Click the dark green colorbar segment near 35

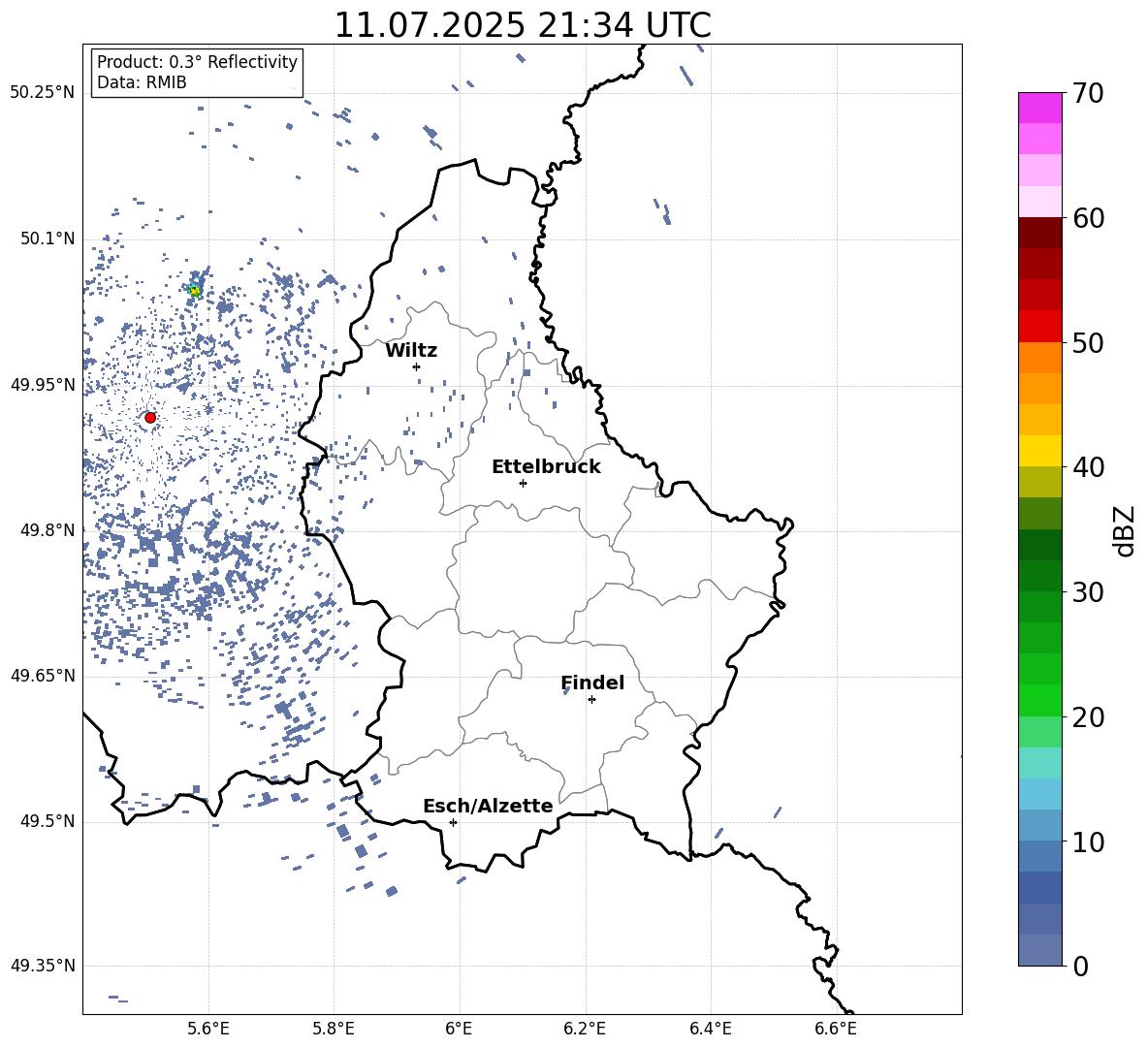coord(1039,545)
